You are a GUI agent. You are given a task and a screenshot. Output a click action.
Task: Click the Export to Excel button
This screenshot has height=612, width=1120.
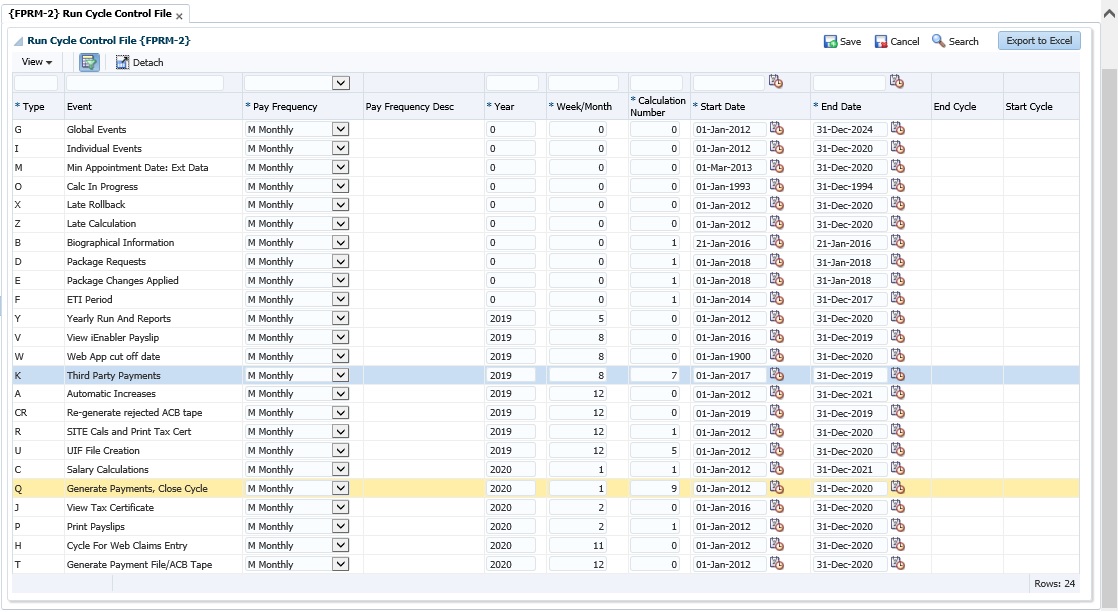point(1039,41)
